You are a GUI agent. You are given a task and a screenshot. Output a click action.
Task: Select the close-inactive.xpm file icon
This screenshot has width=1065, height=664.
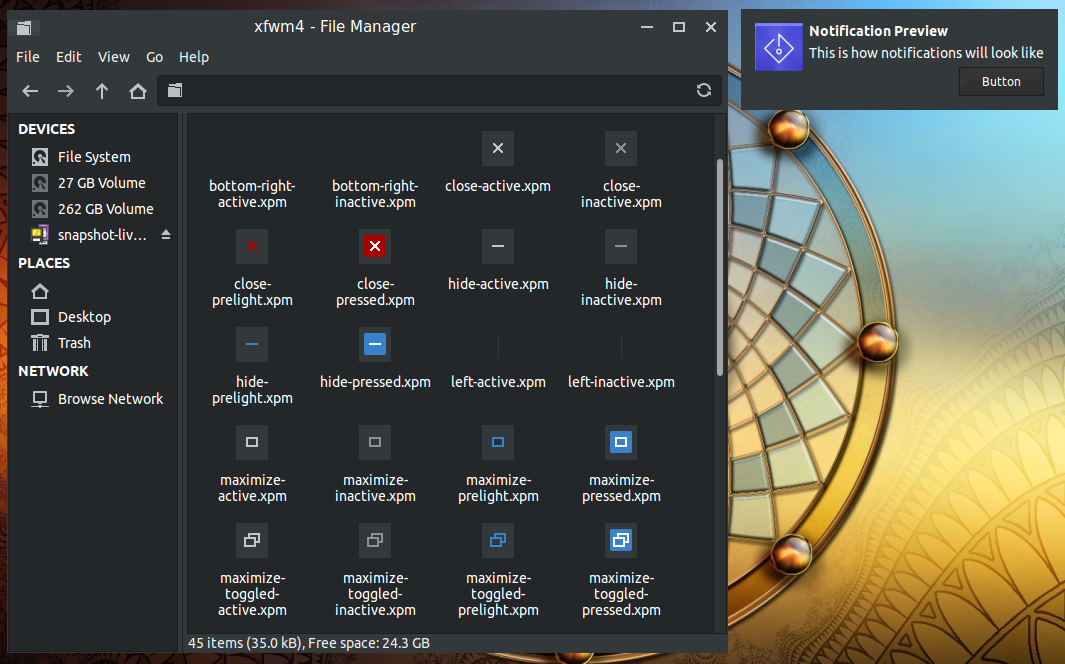click(621, 148)
